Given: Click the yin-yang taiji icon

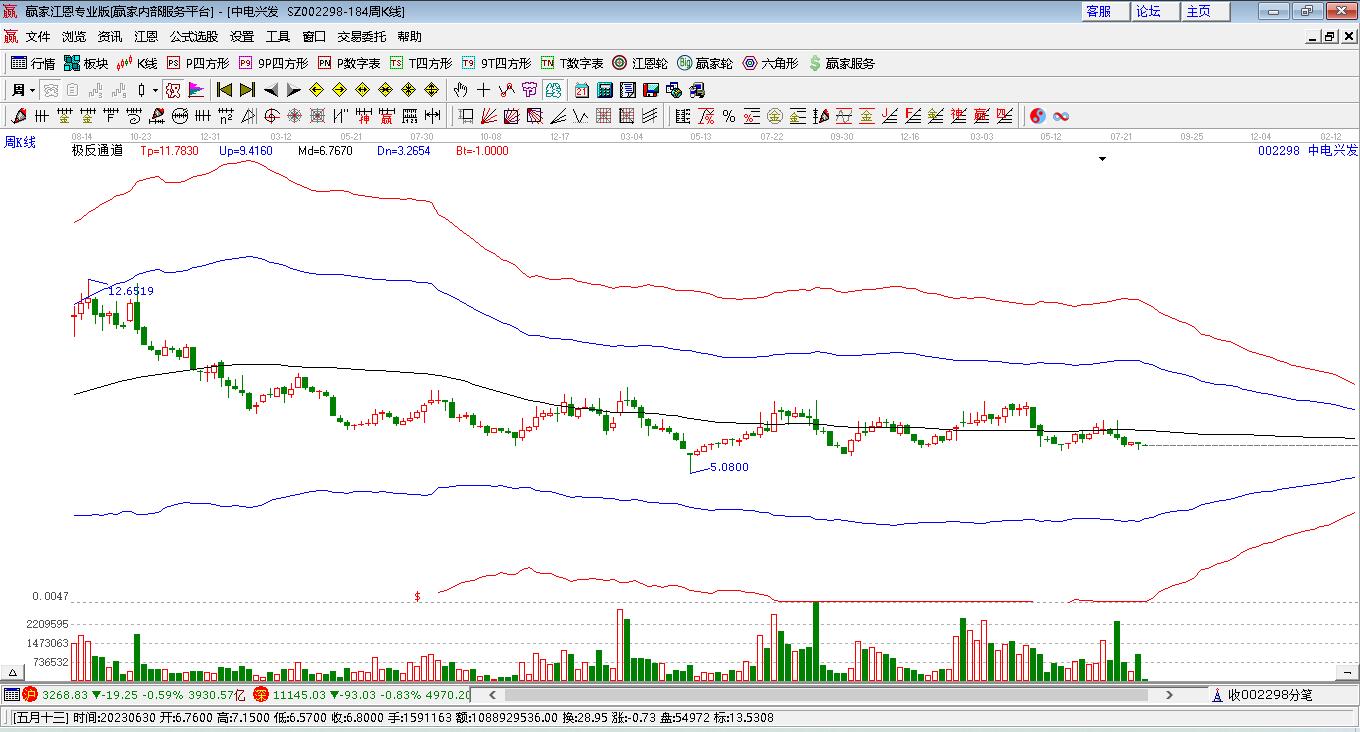Looking at the screenshot, I should [x=1038, y=116].
